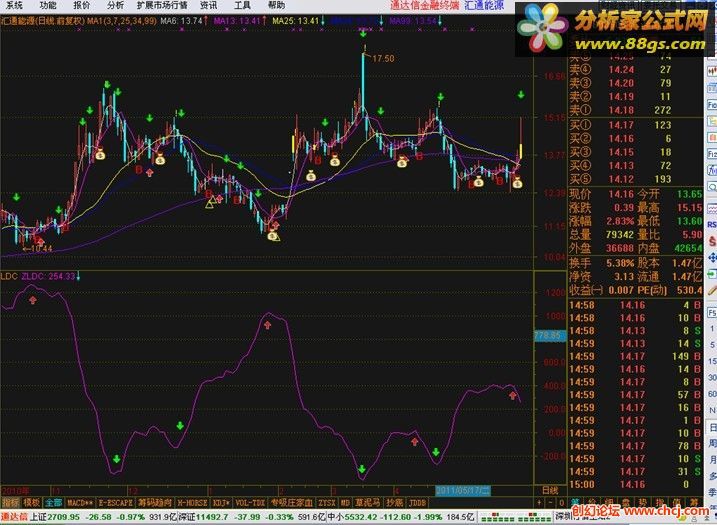Click the minus zoom button by indicator tabs

point(551,503)
